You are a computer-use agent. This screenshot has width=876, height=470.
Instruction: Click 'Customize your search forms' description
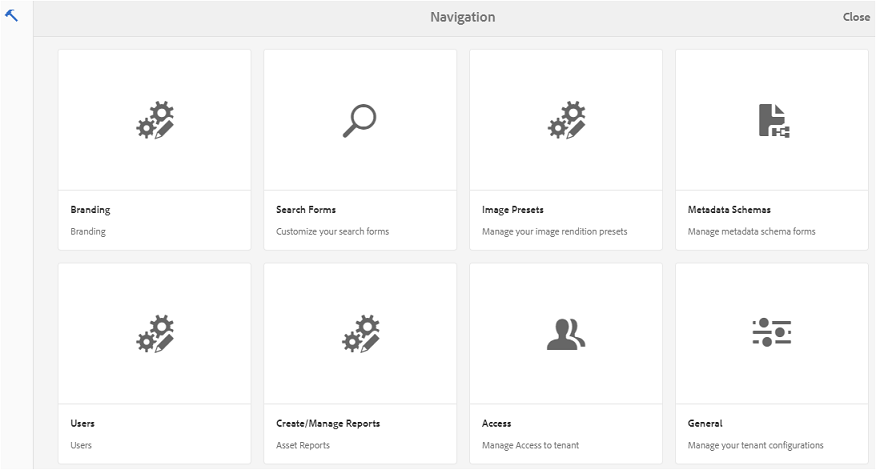point(332,231)
